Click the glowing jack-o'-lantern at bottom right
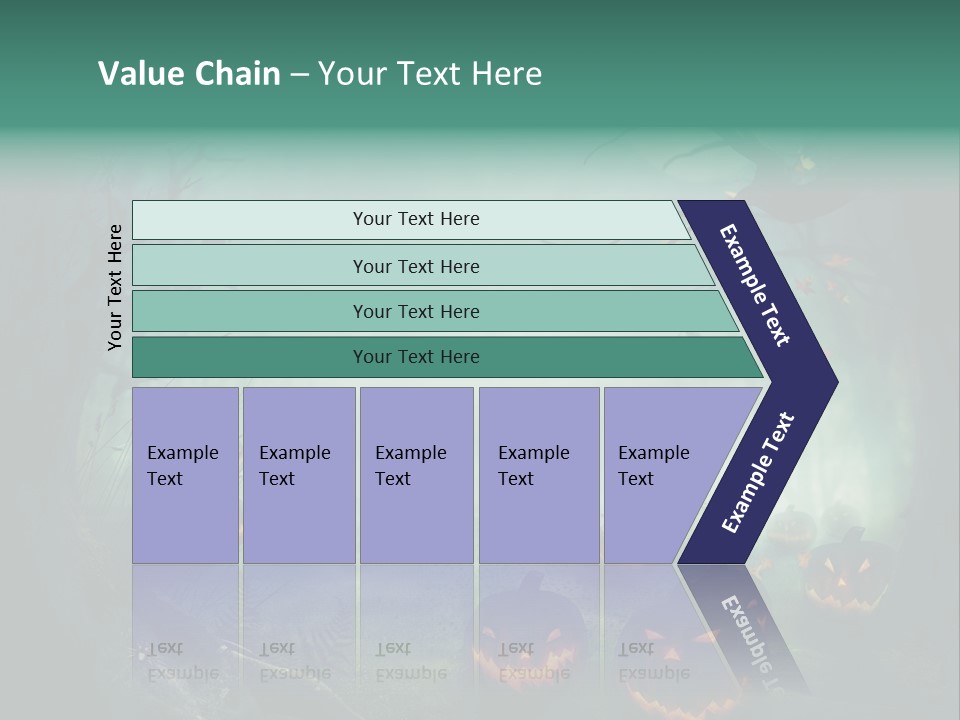The image size is (960, 720). tap(847, 575)
